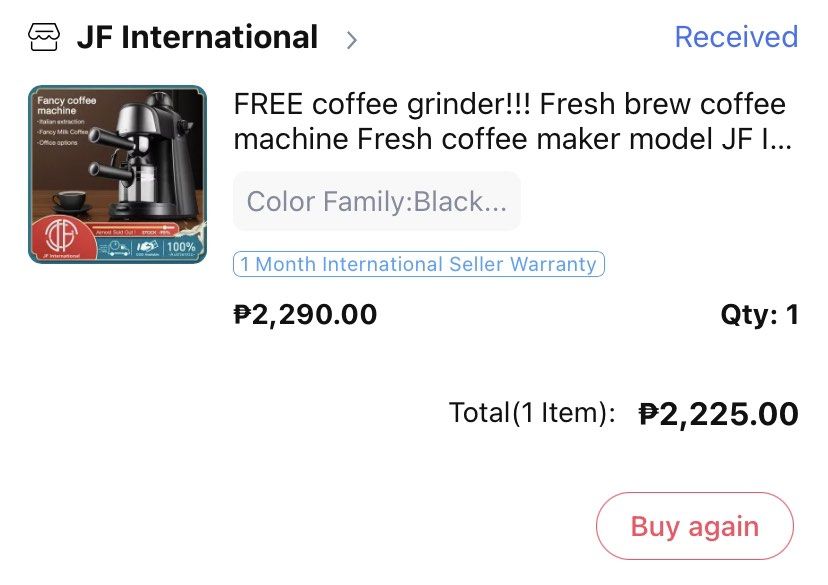Open the coffee machine product thumbnail
Screen dimensions: 828x585
coord(118,174)
